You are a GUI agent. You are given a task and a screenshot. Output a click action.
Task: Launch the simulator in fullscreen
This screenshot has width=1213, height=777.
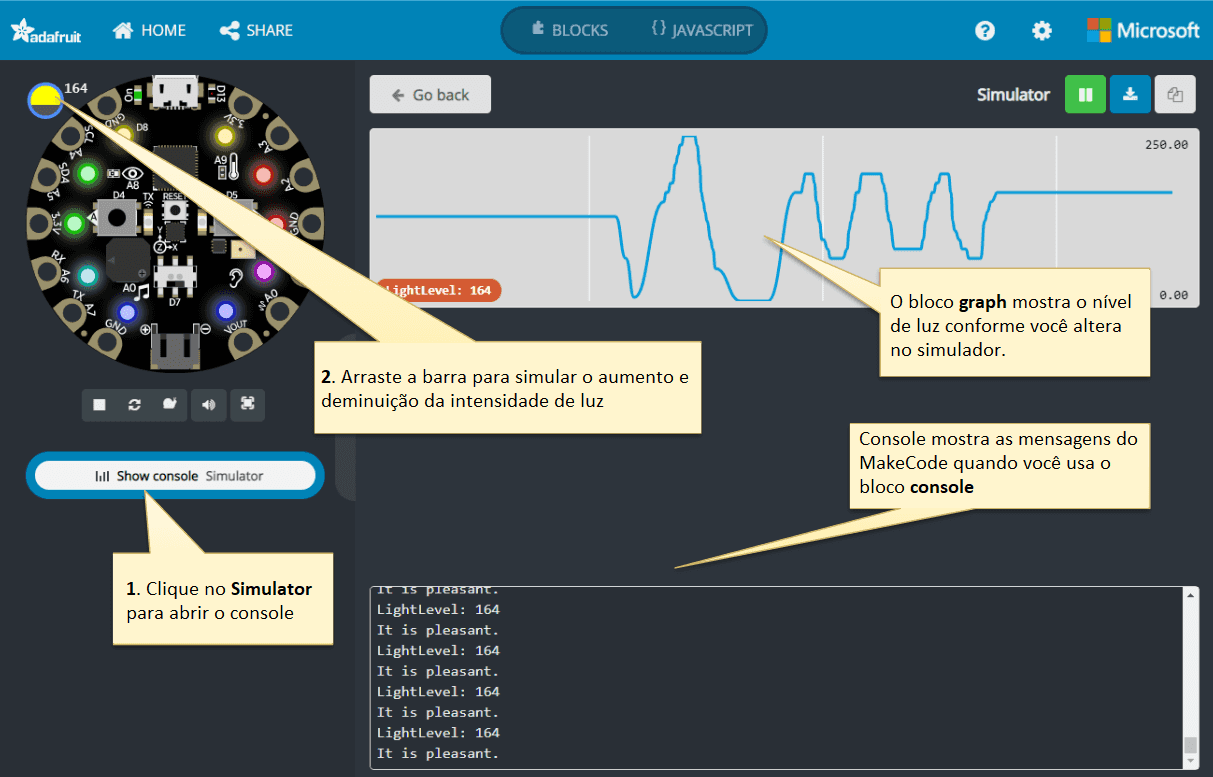[x=247, y=405]
